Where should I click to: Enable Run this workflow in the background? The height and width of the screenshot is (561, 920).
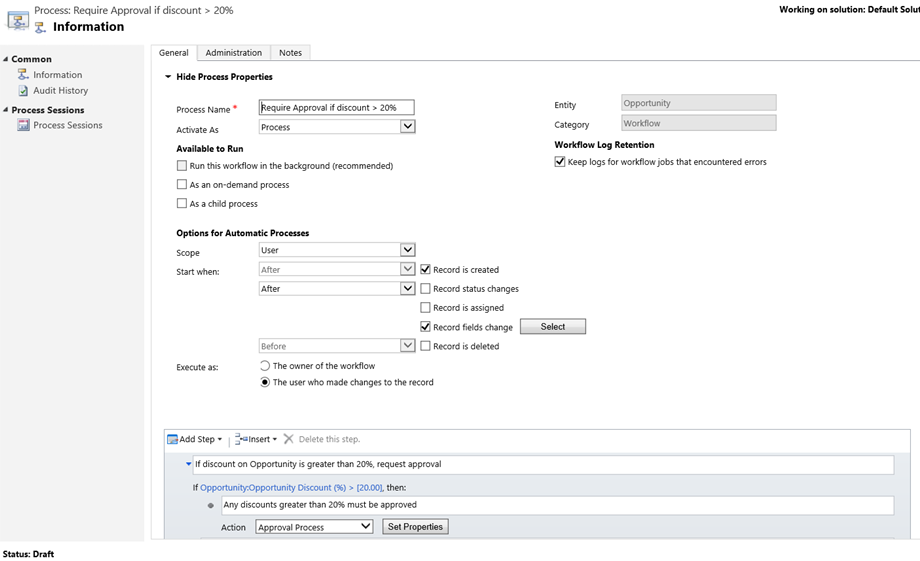tap(182, 166)
